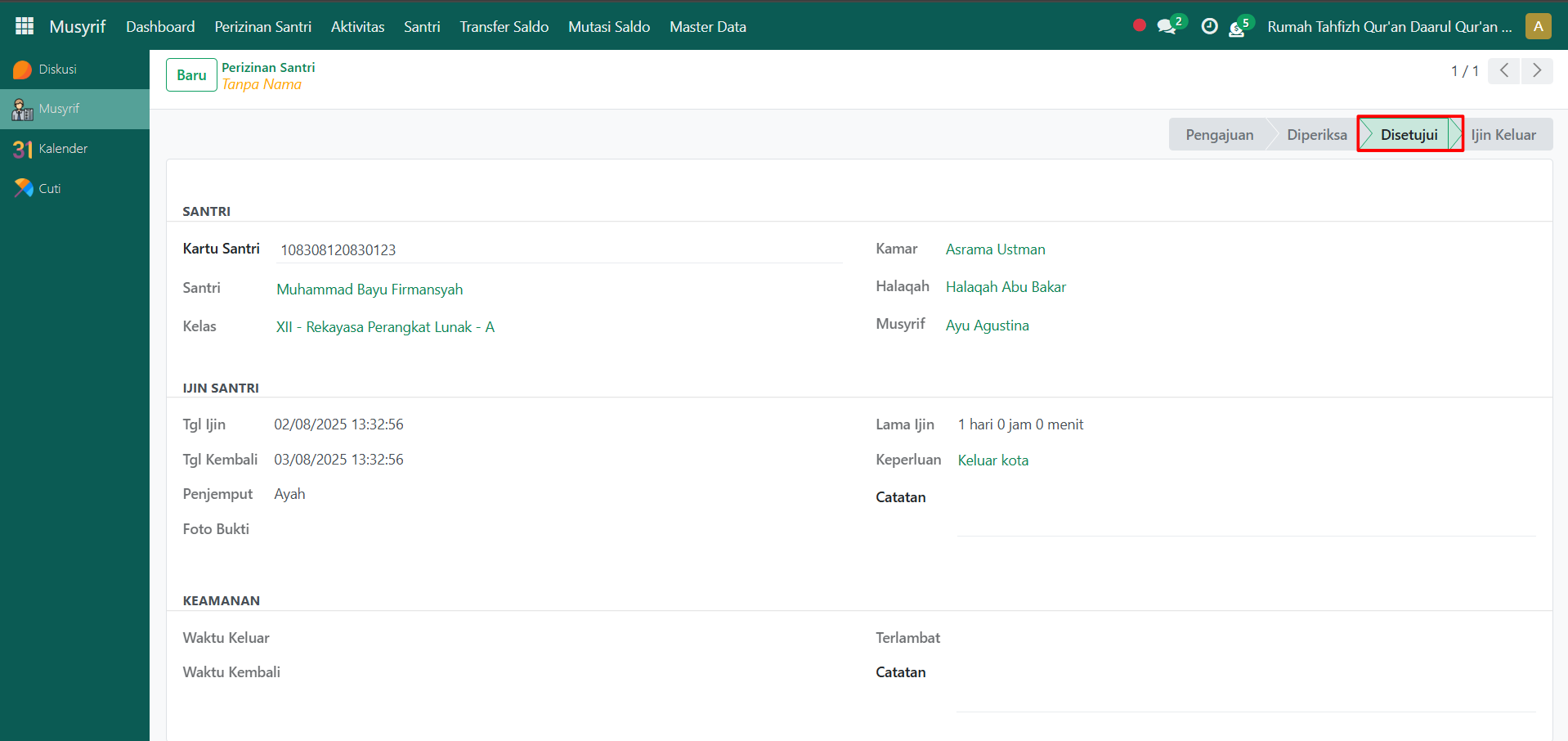
Task: Open the Santri top menu
Action: 422,27
